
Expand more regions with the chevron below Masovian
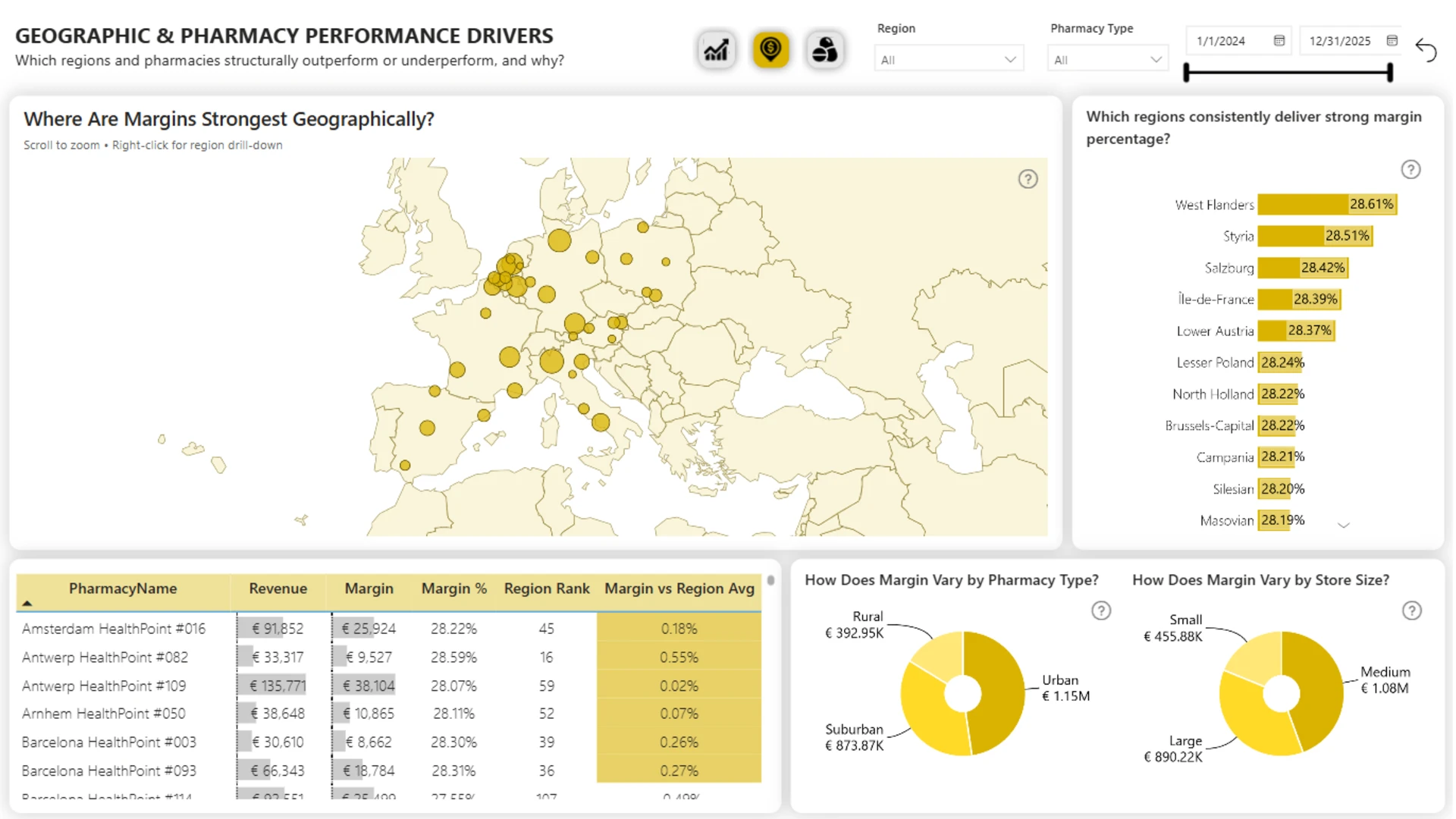click(x=1344, y=525)
